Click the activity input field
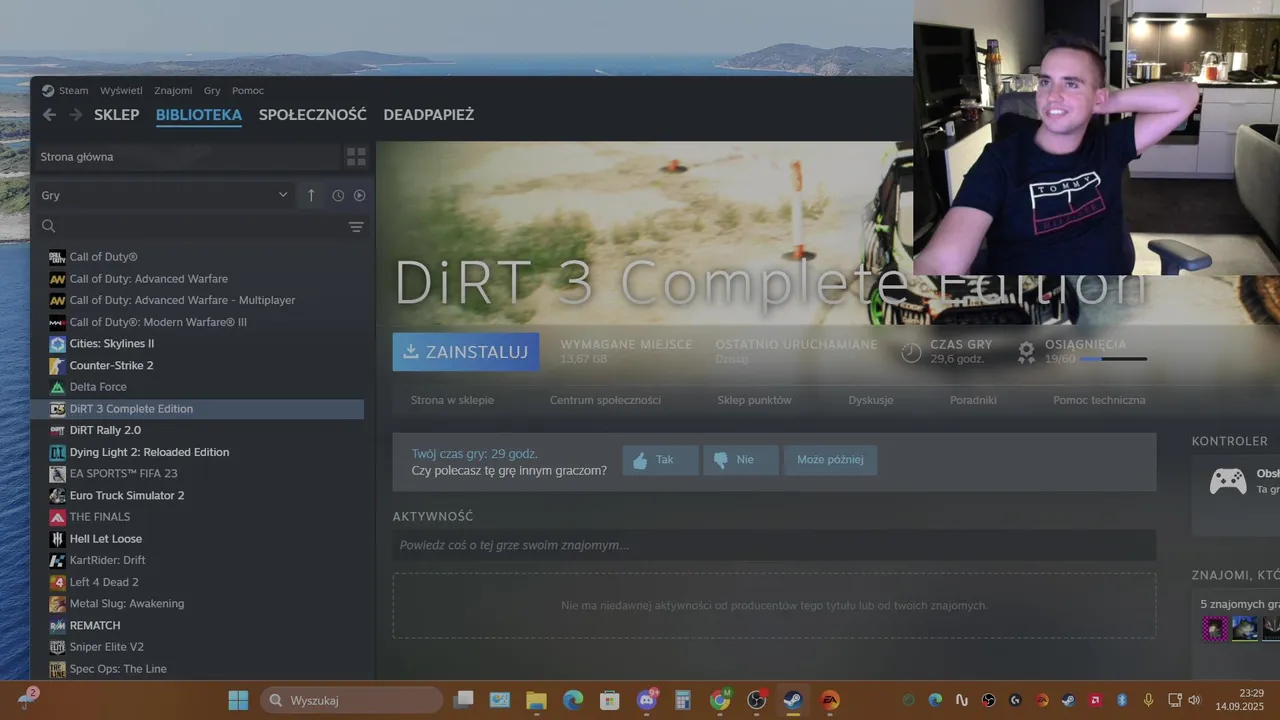Viewport: 1280px width, 720px height. (774, 545)
